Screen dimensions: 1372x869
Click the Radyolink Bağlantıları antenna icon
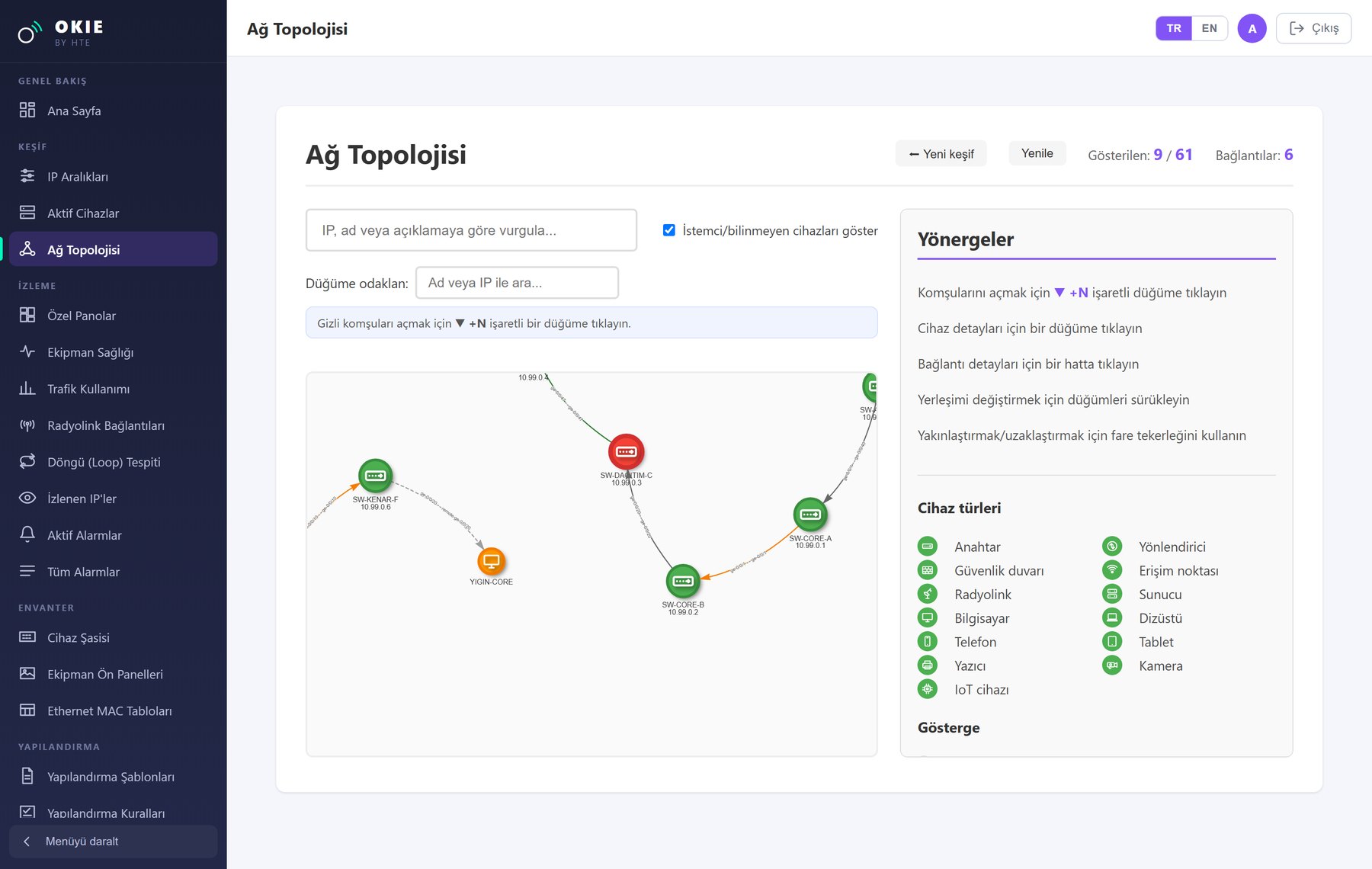[27, 425]
